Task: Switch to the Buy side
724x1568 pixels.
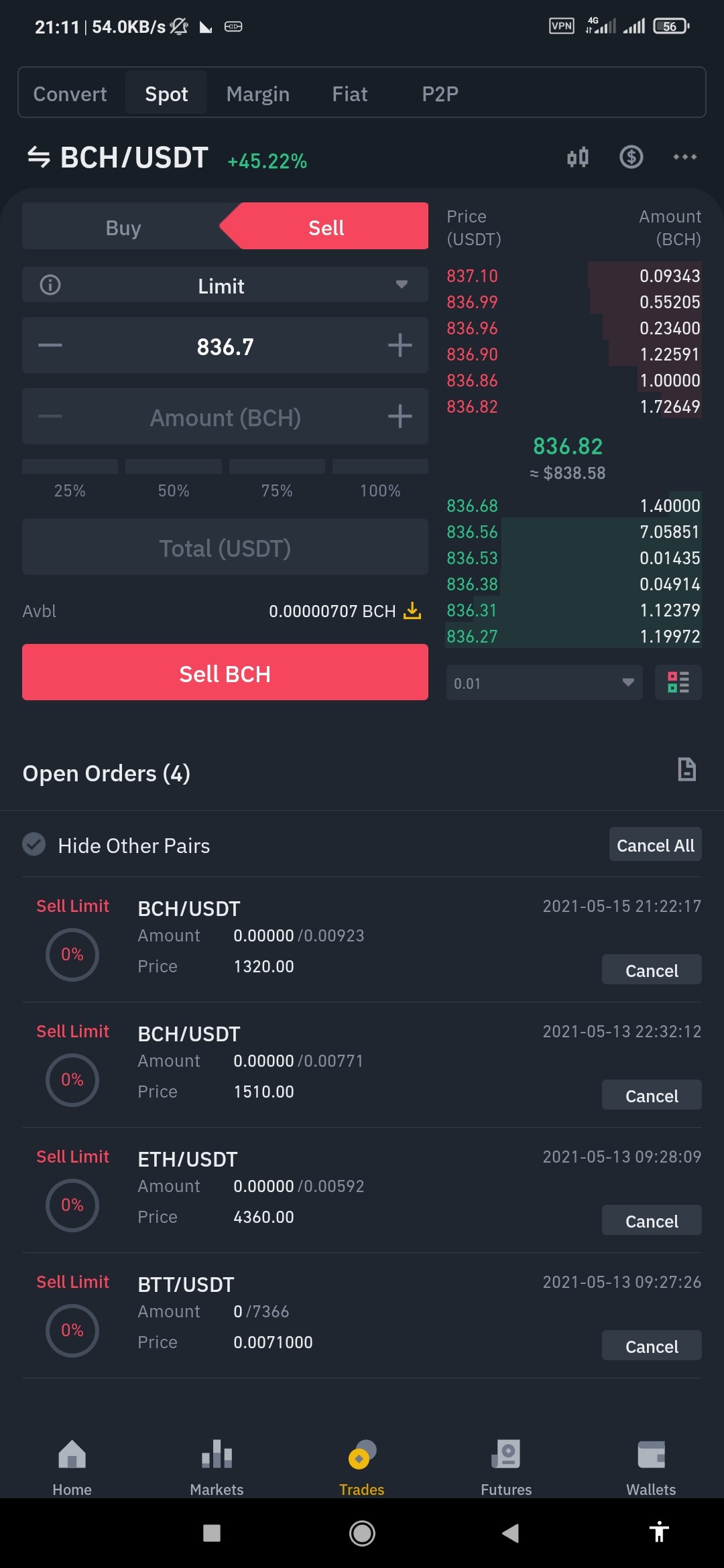Action: point(123,228)
